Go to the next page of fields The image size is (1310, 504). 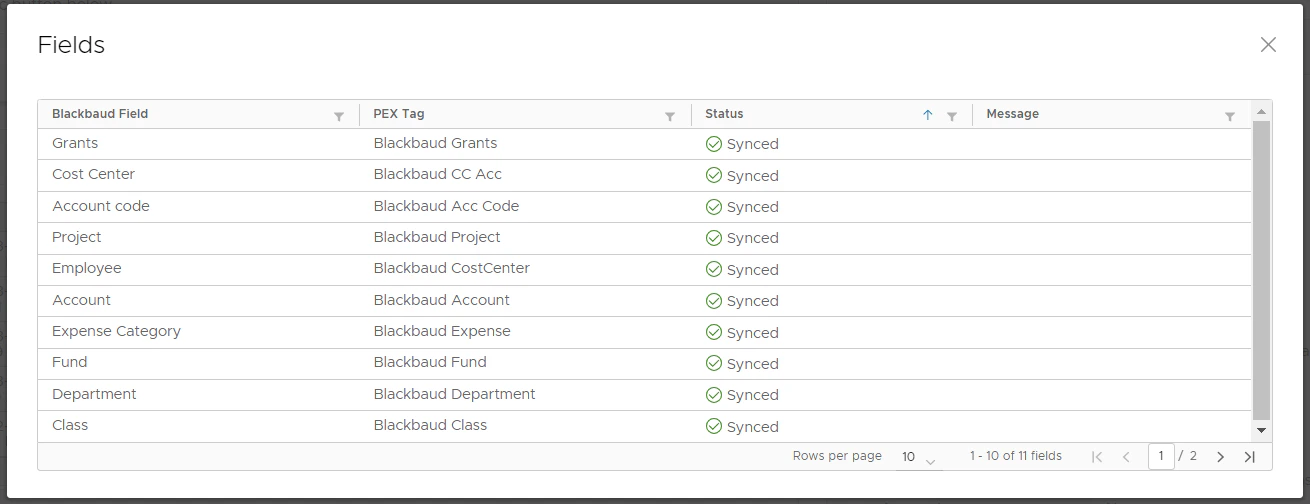tap(1220, 457)
